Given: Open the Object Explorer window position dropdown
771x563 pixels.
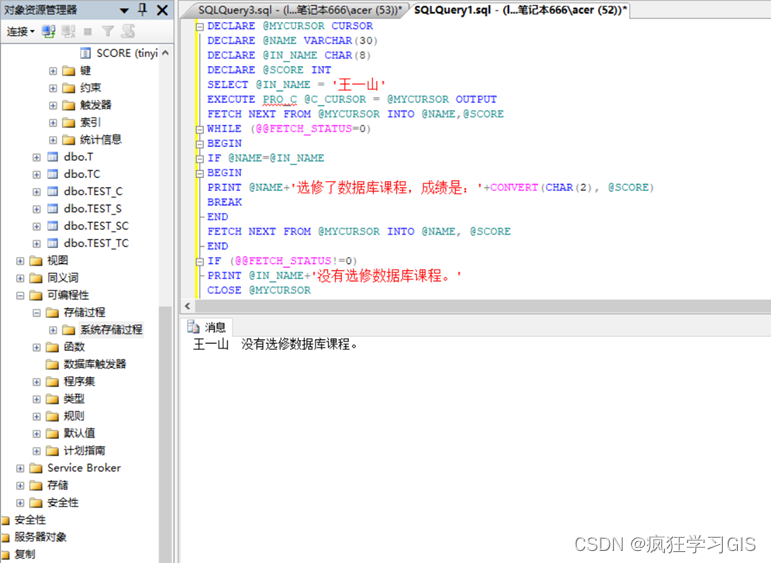Looking at the screenshot, I should [x=124, y=10].
